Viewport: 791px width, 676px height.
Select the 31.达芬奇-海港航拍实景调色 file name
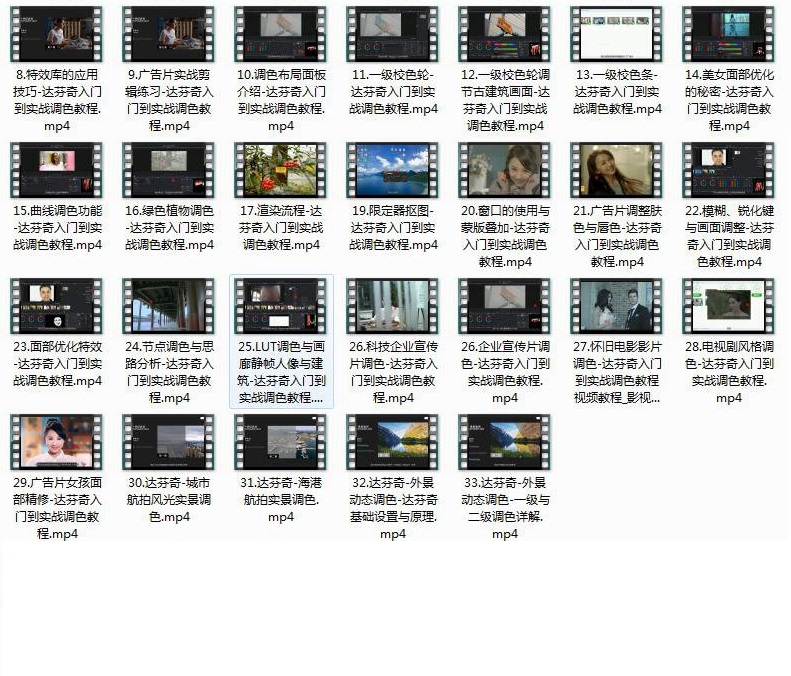[x=280, y=499]
